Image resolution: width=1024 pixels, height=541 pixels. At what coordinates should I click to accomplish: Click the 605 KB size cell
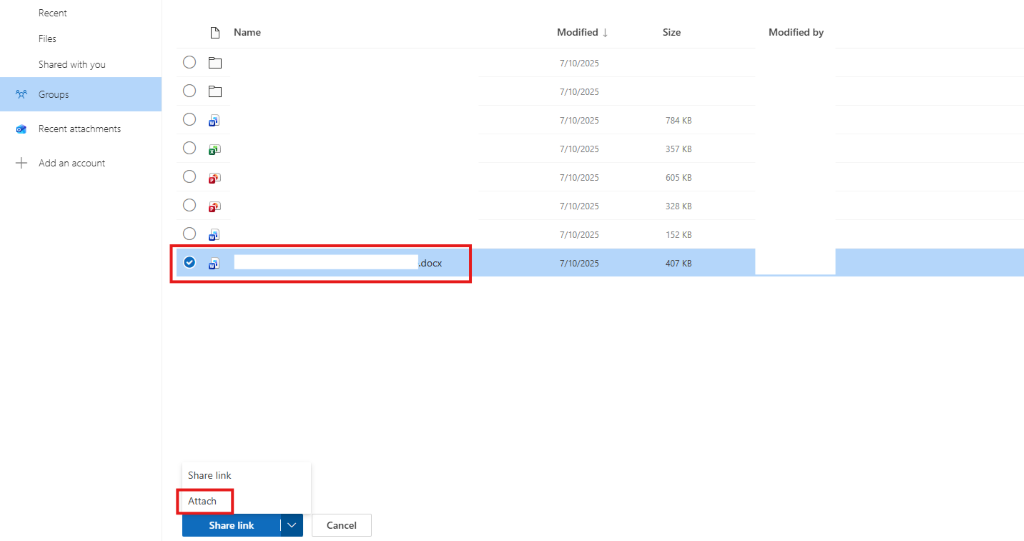point(679,178)
